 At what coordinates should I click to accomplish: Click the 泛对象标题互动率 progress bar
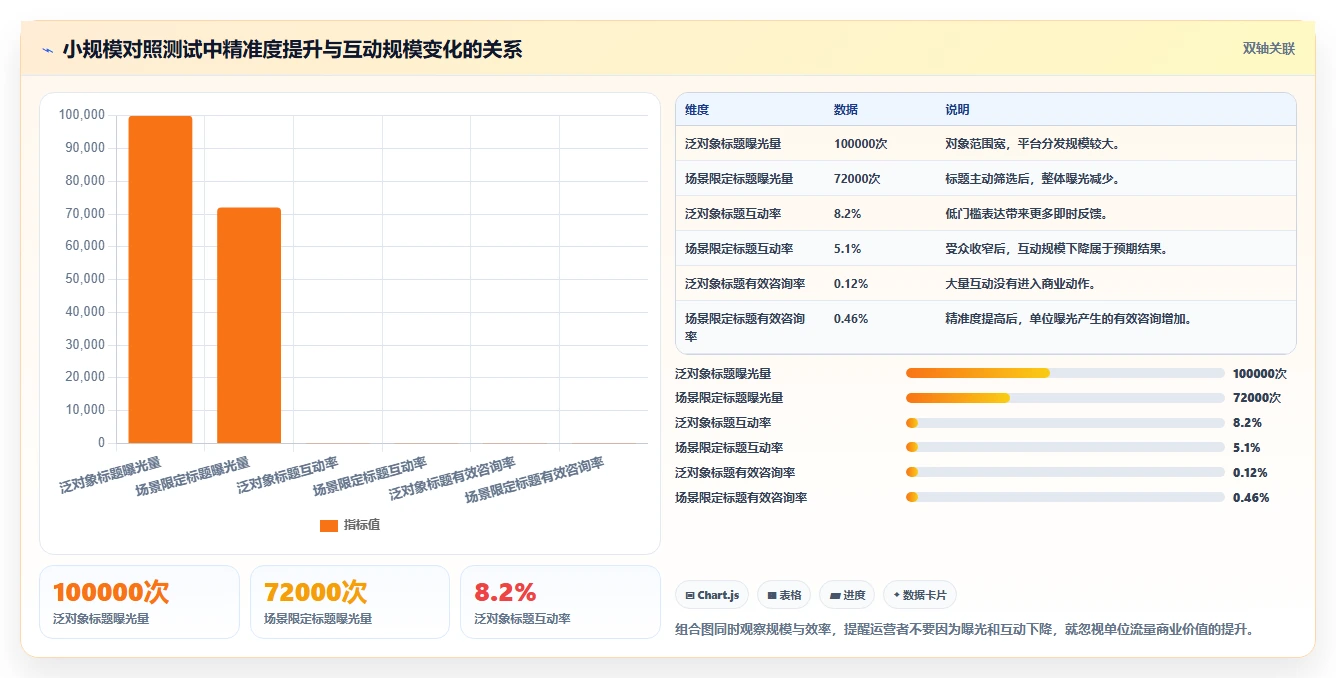pyautogui.click(x=1065, y=423)
